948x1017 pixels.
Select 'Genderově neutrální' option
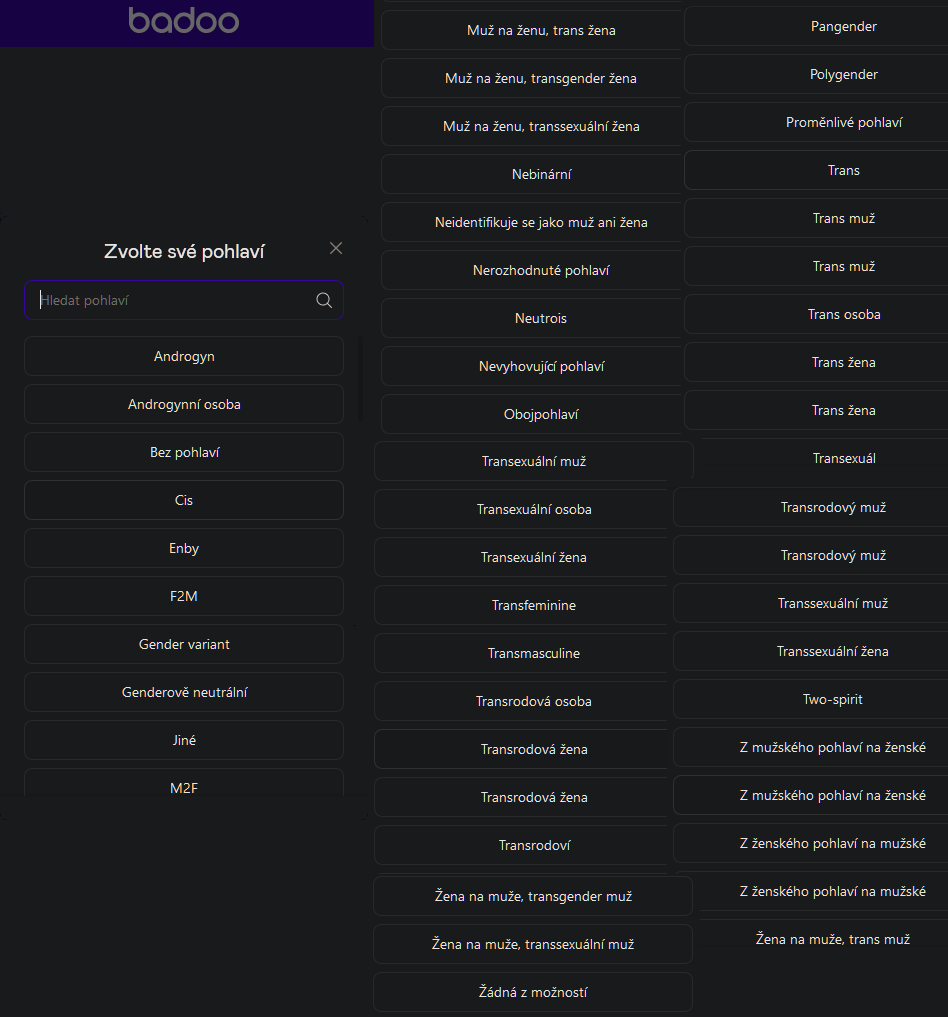(x=184, y=692)
